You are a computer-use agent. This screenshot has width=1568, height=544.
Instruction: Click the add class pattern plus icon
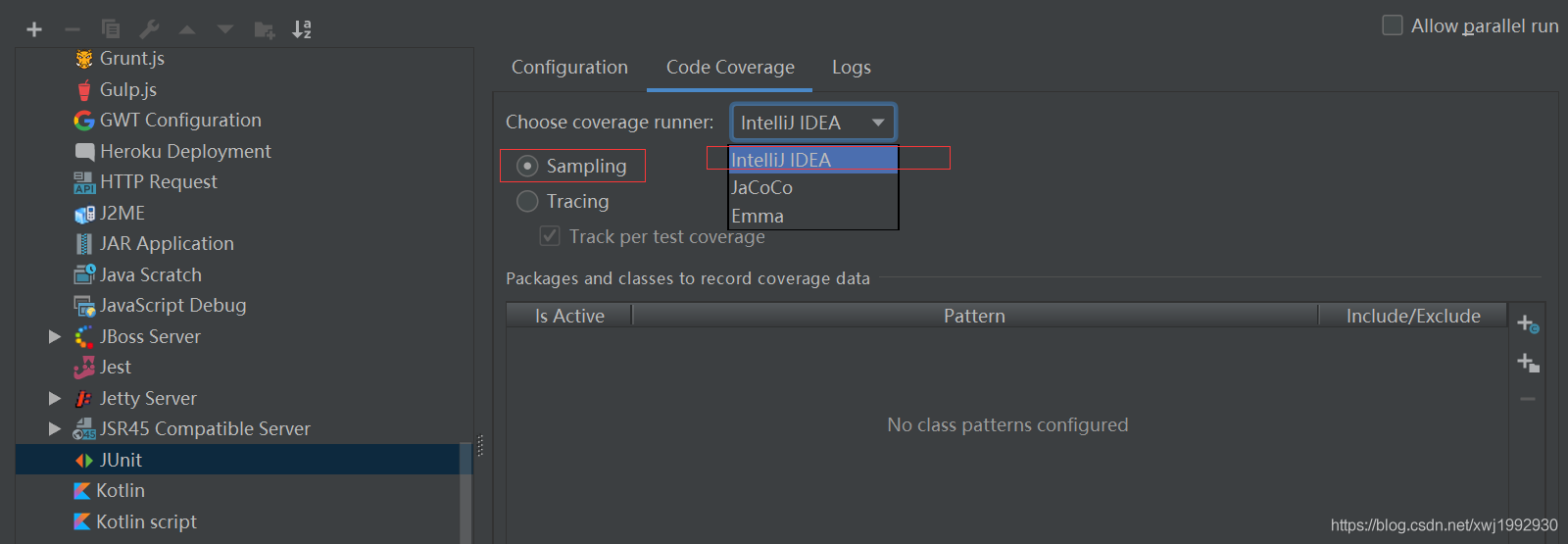pyautogui.click(x=1527, y=323)
